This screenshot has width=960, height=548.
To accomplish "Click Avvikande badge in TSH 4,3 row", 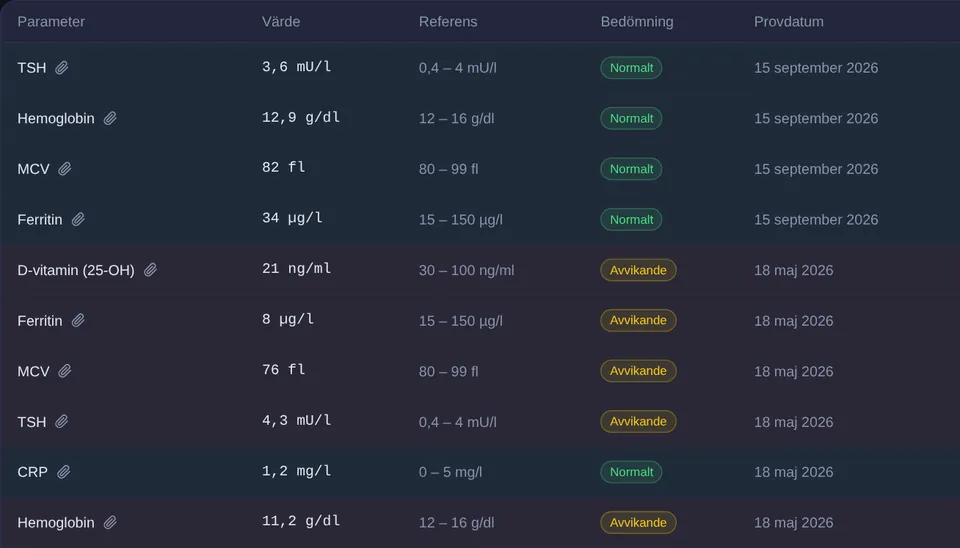I will pyautogui.click(x=638, y=421).
